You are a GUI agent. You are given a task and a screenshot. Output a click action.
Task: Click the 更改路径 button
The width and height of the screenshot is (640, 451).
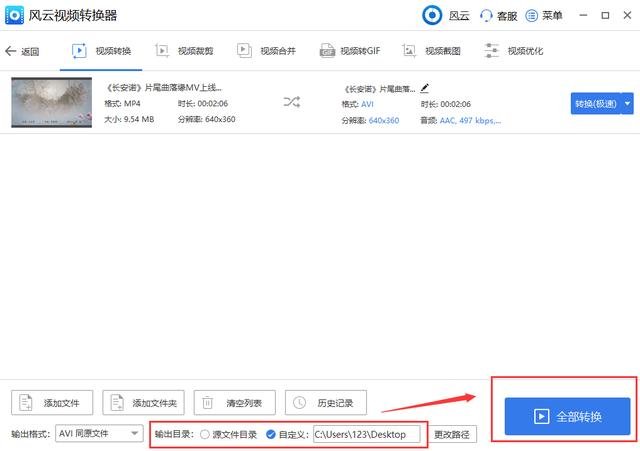452,435
